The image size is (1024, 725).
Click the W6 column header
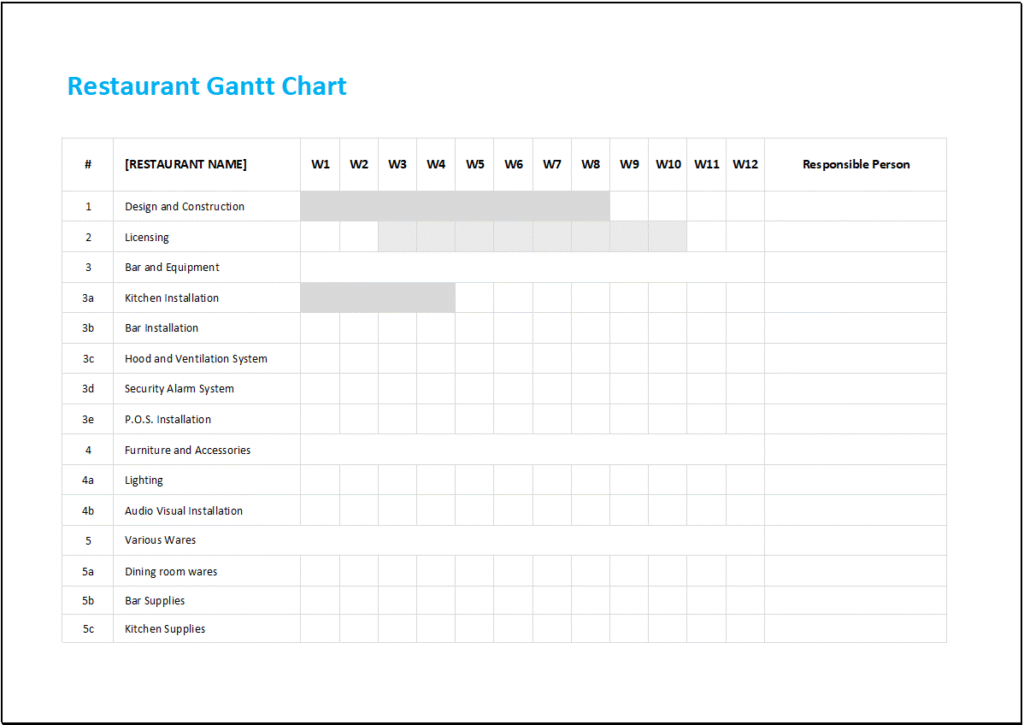(513, 164)
